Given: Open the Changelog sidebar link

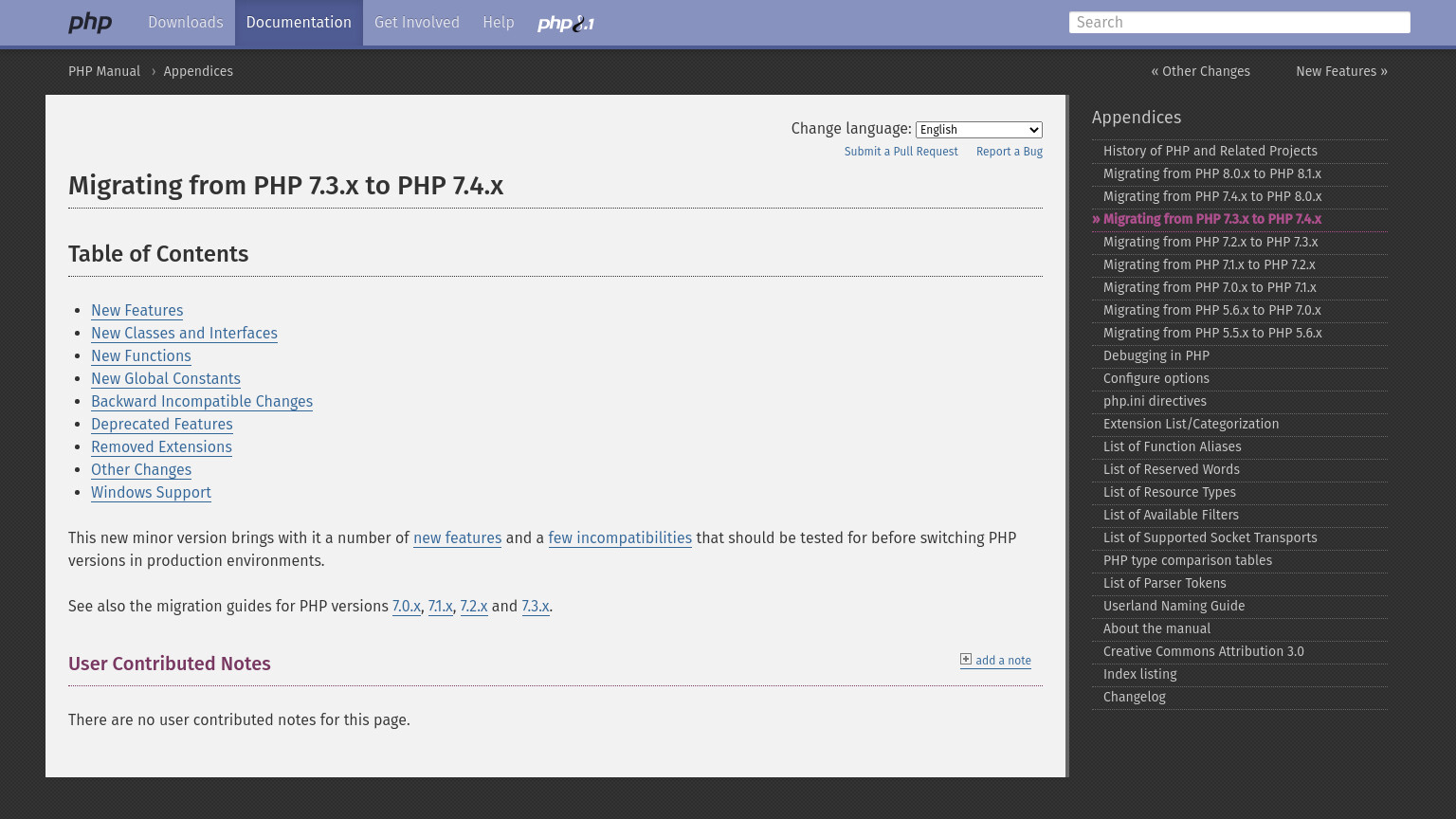Looking at the screenshot, I should (1240, 698).
